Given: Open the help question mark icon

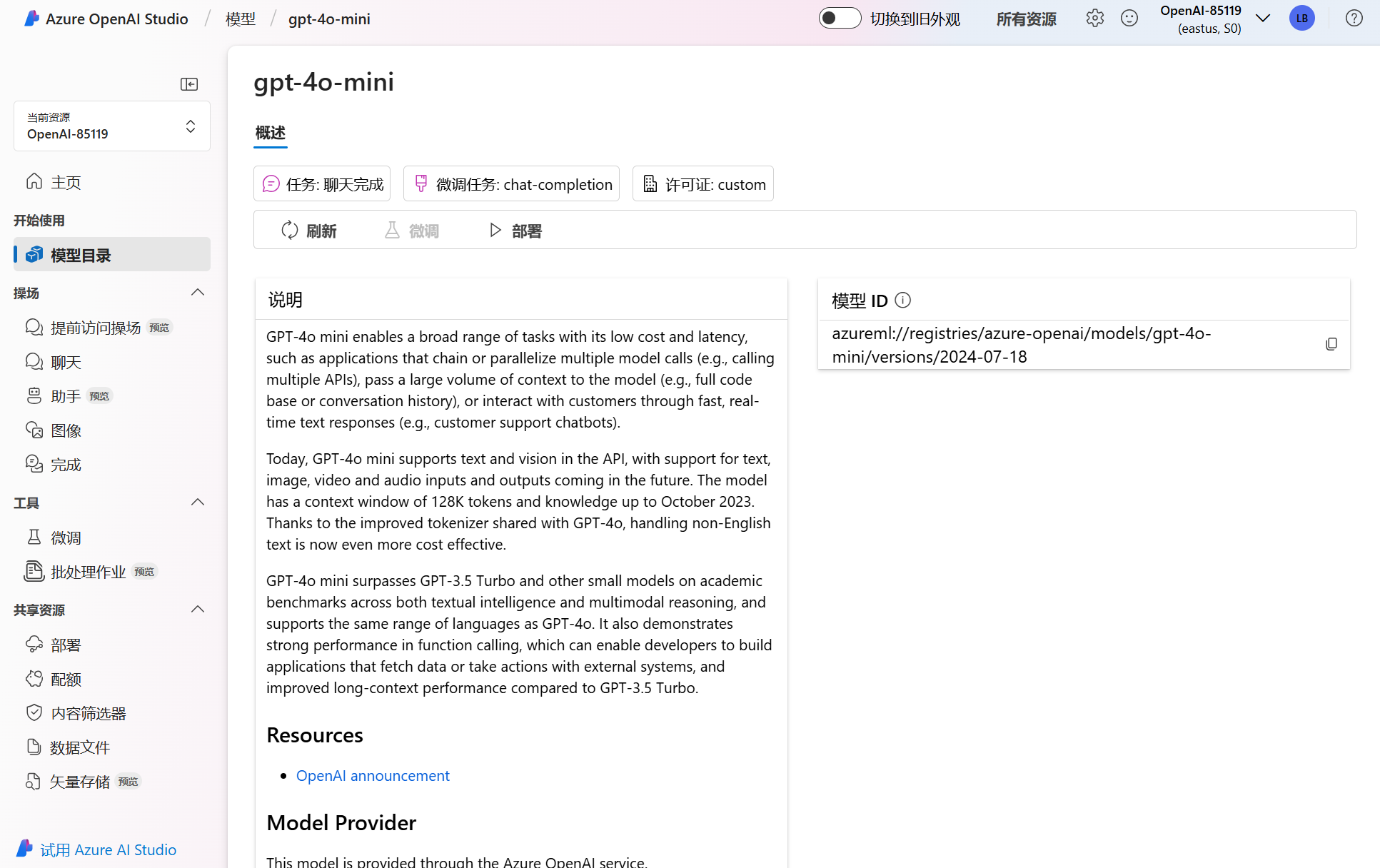Looking at the screenshot, I should (x=1354, y=19).
